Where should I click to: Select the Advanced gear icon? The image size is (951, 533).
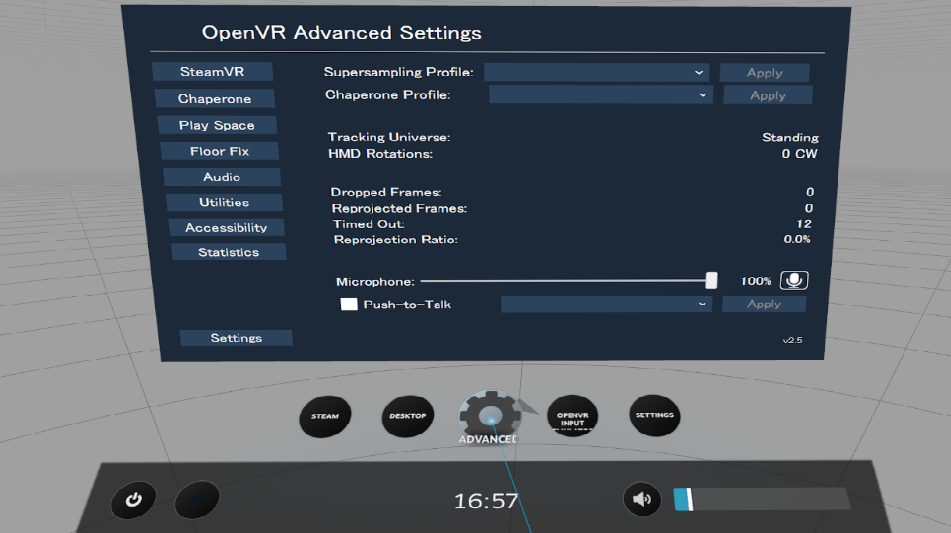489,416
